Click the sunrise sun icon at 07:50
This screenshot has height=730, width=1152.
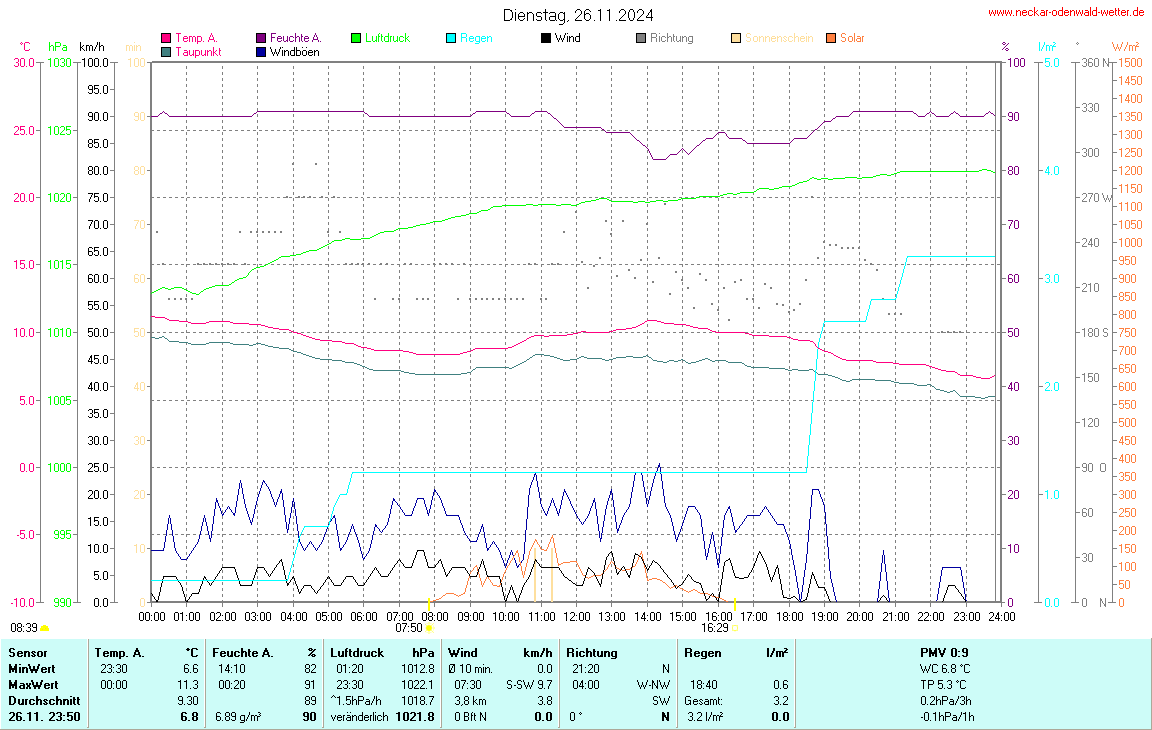pos(429,628)
